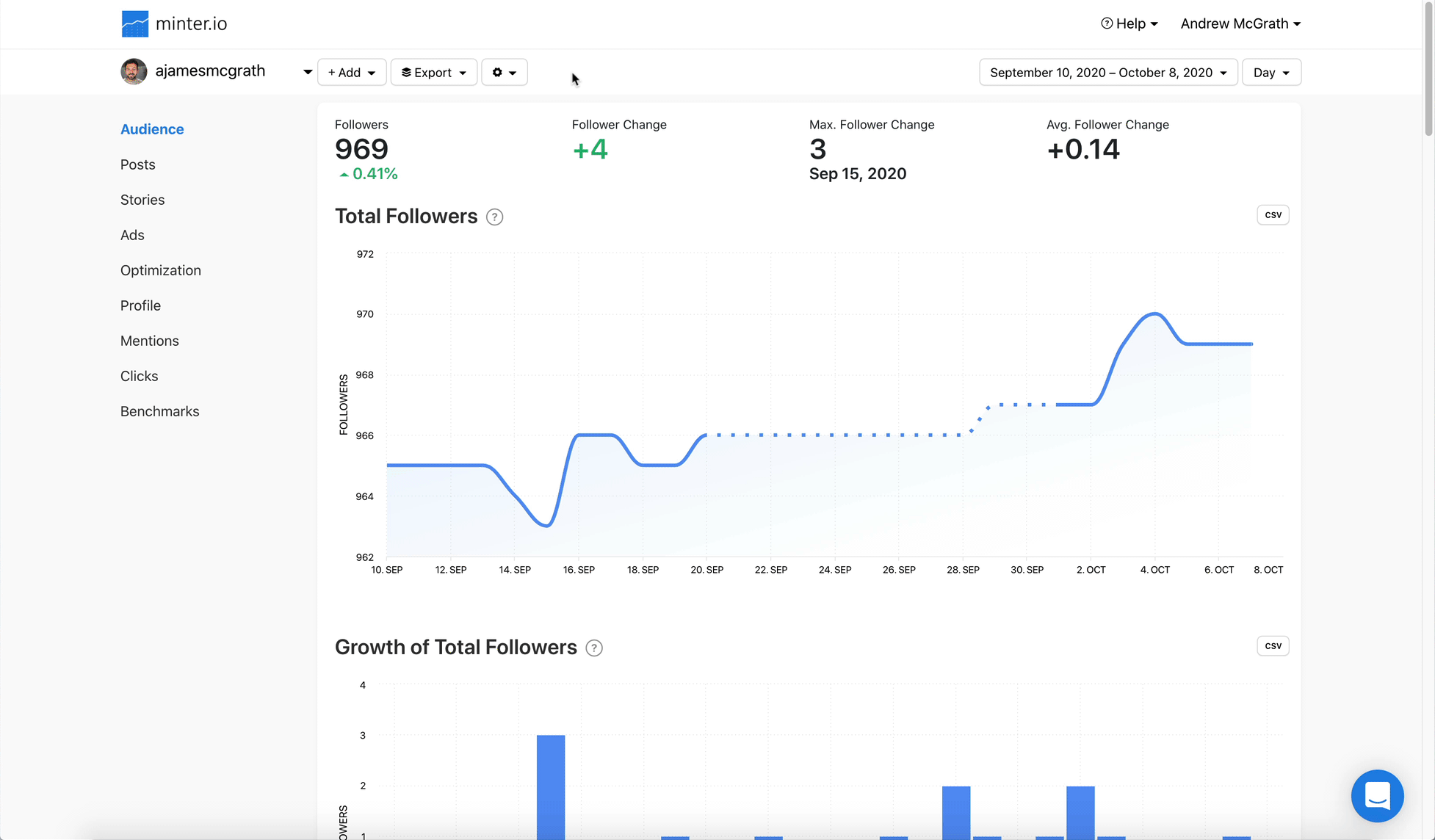Open the settings gear dropdown
This screenshot has width=1435, height=840.
click(505, 72)
